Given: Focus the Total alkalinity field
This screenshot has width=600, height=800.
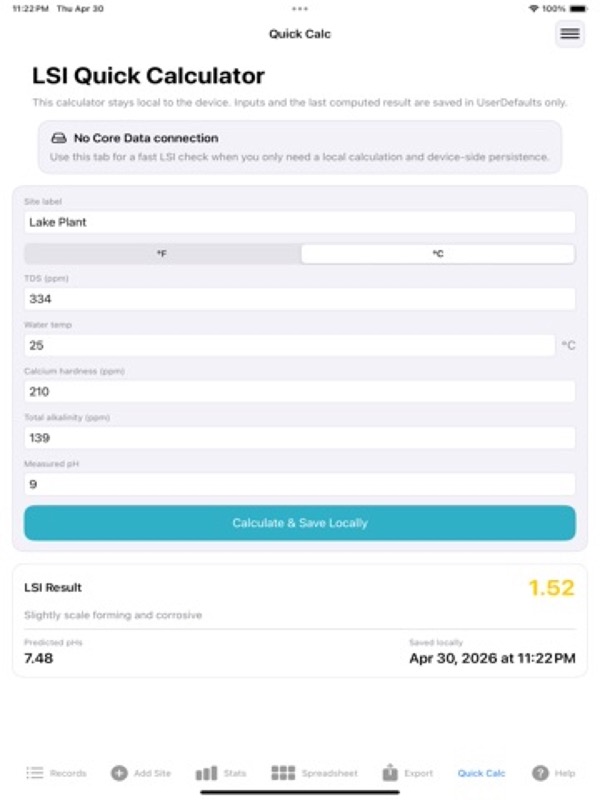Looking at the screenshot, I should pyautogui.click(x=300, y=438).
